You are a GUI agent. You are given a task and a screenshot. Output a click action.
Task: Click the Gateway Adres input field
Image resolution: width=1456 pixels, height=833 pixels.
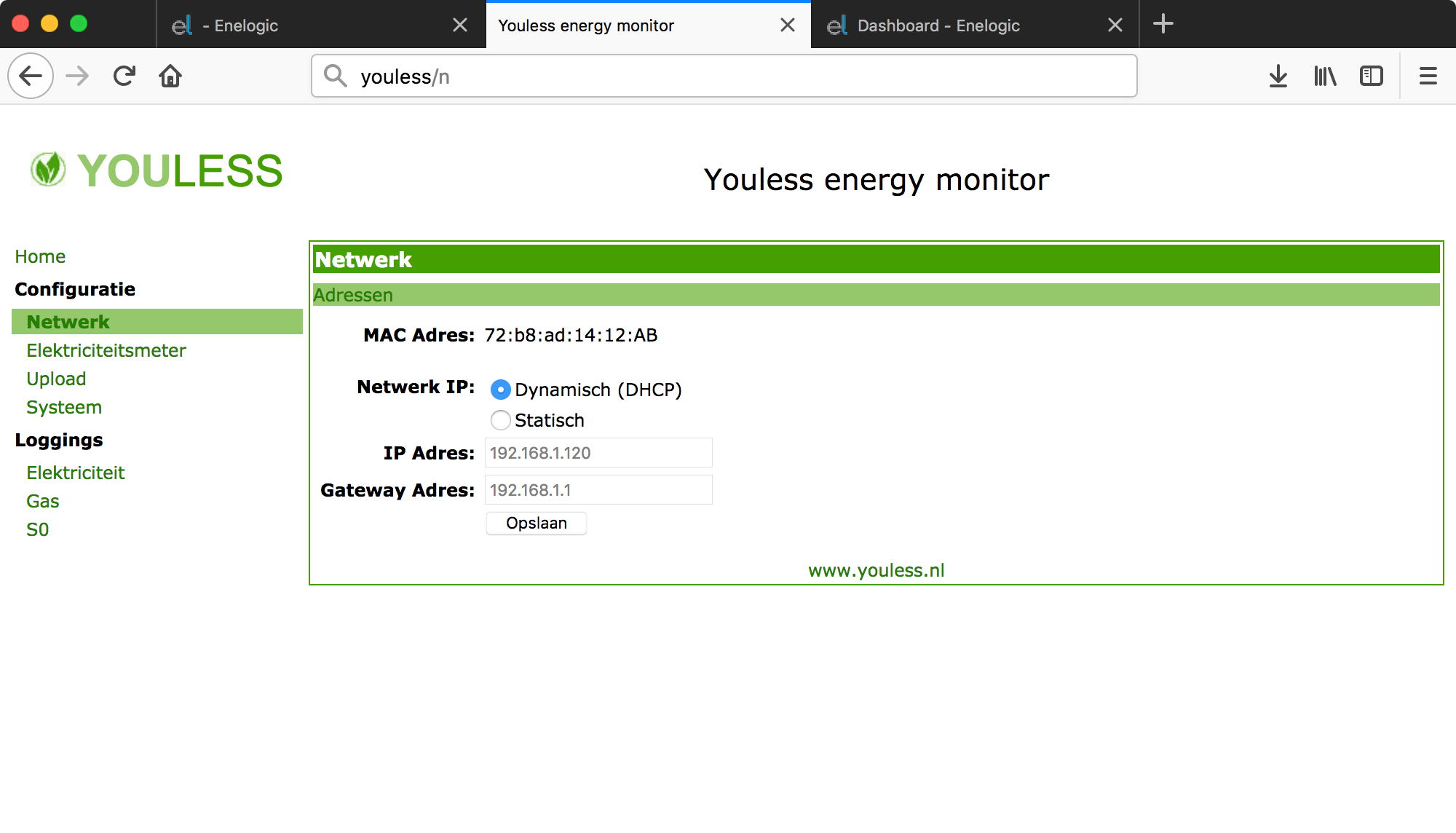coord(598,490)
